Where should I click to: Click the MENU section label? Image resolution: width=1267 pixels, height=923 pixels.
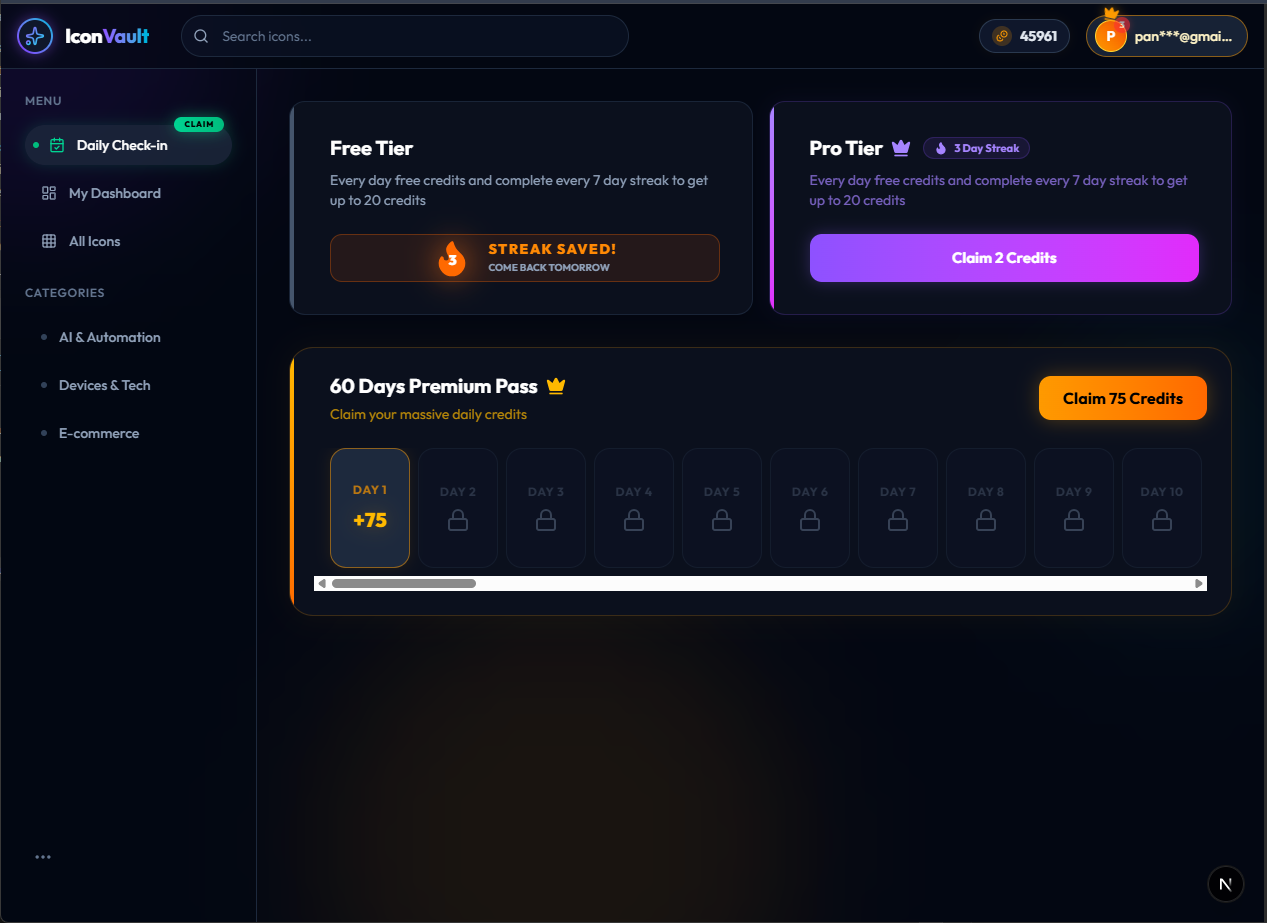coord(43,101)
